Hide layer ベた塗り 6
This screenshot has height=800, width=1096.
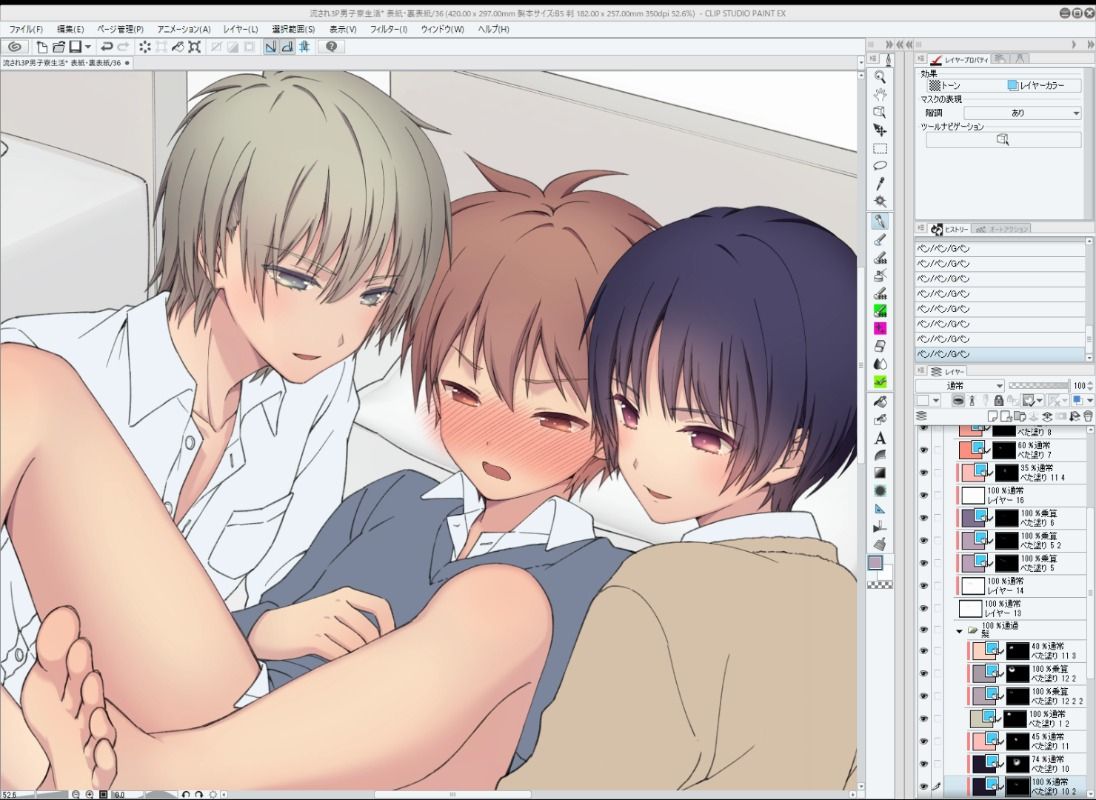tap(923, 518)
